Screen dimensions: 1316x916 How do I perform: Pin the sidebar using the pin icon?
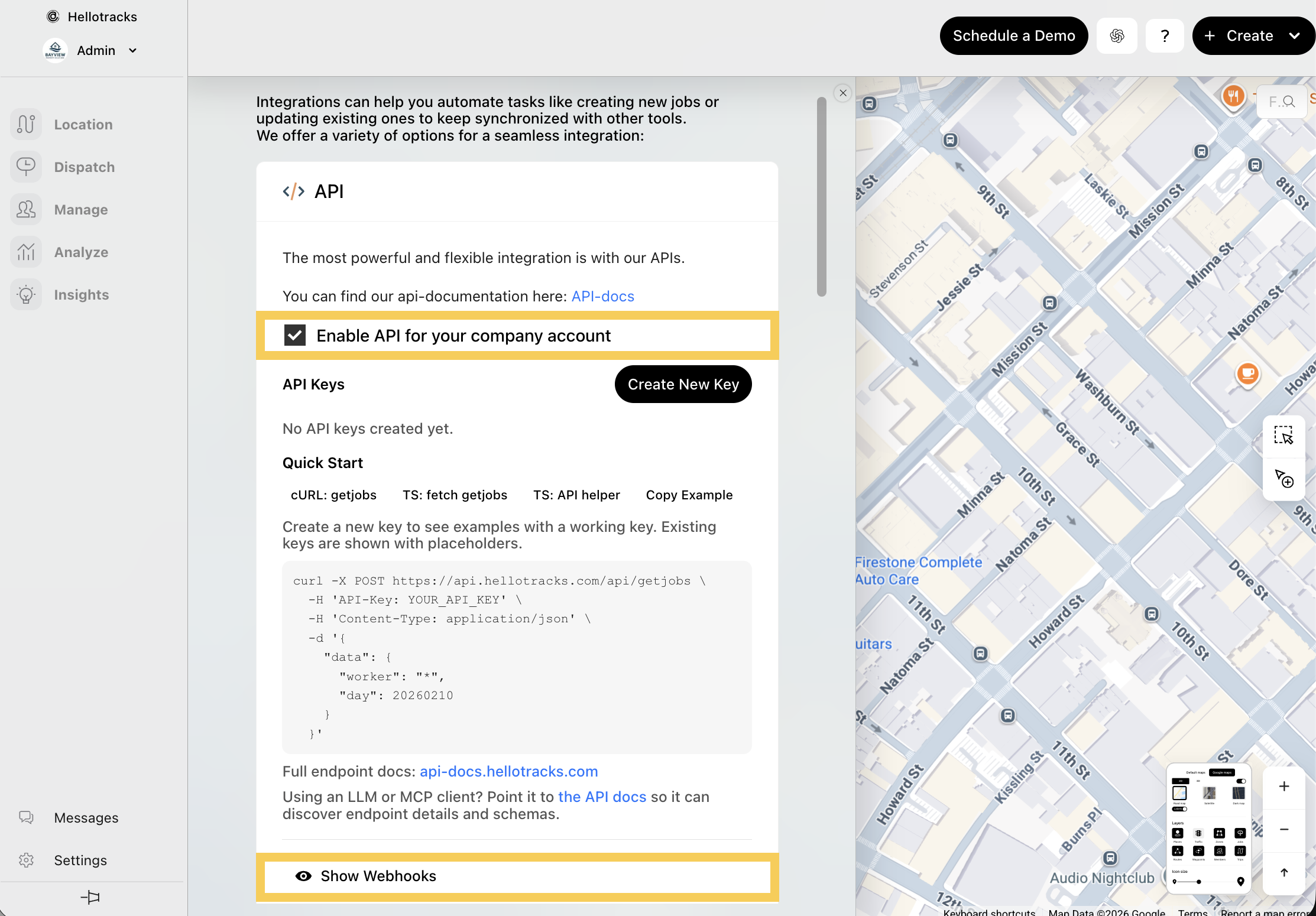pos(90,897)
